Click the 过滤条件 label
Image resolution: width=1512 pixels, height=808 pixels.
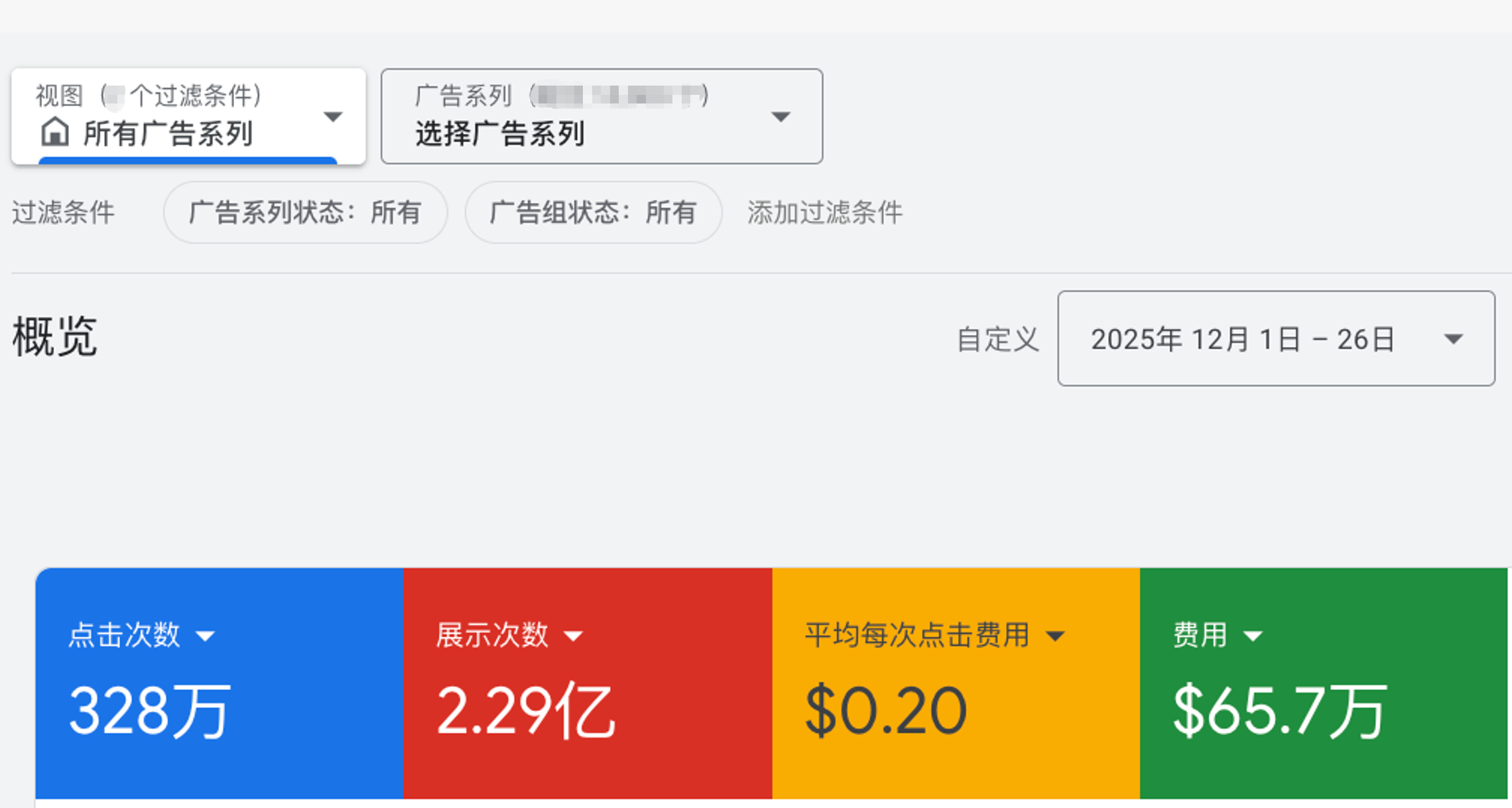pos(63,213)
